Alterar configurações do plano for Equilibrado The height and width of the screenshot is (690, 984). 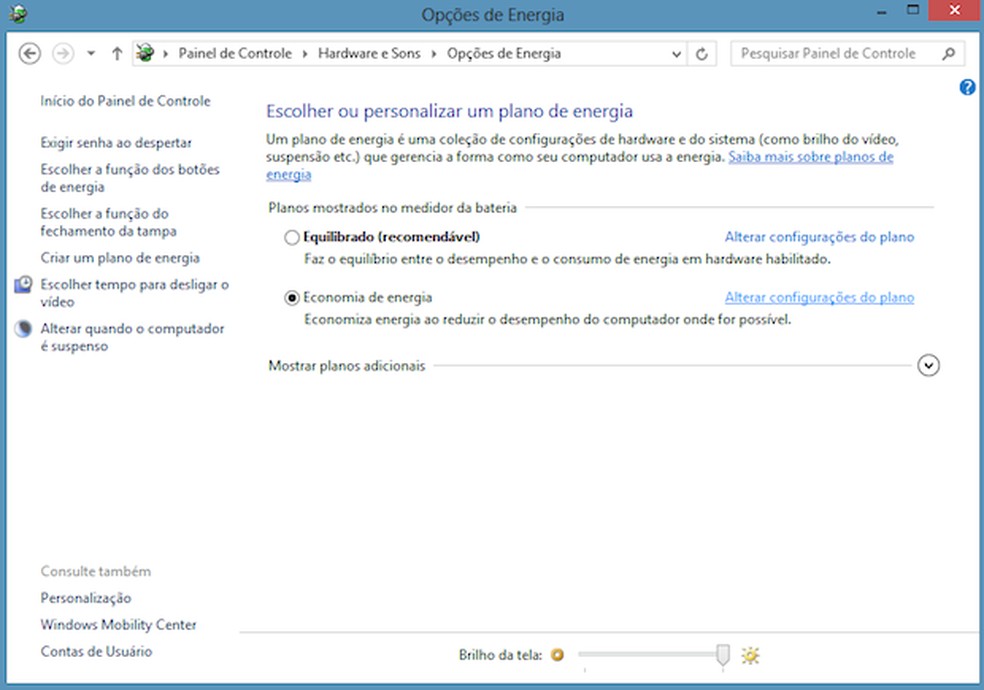(819, 237)
